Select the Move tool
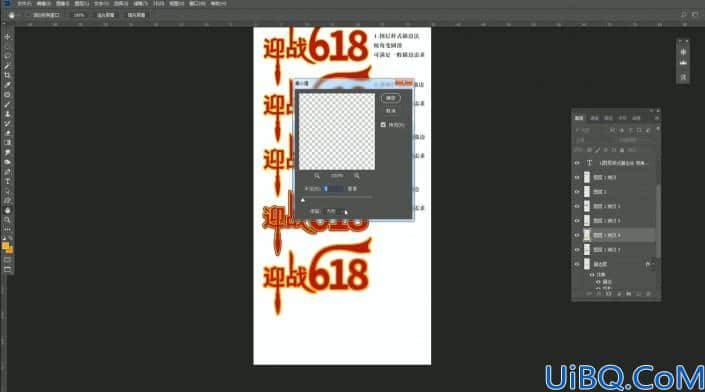Screen dimensions: 705x392 [x=7, y=36]
